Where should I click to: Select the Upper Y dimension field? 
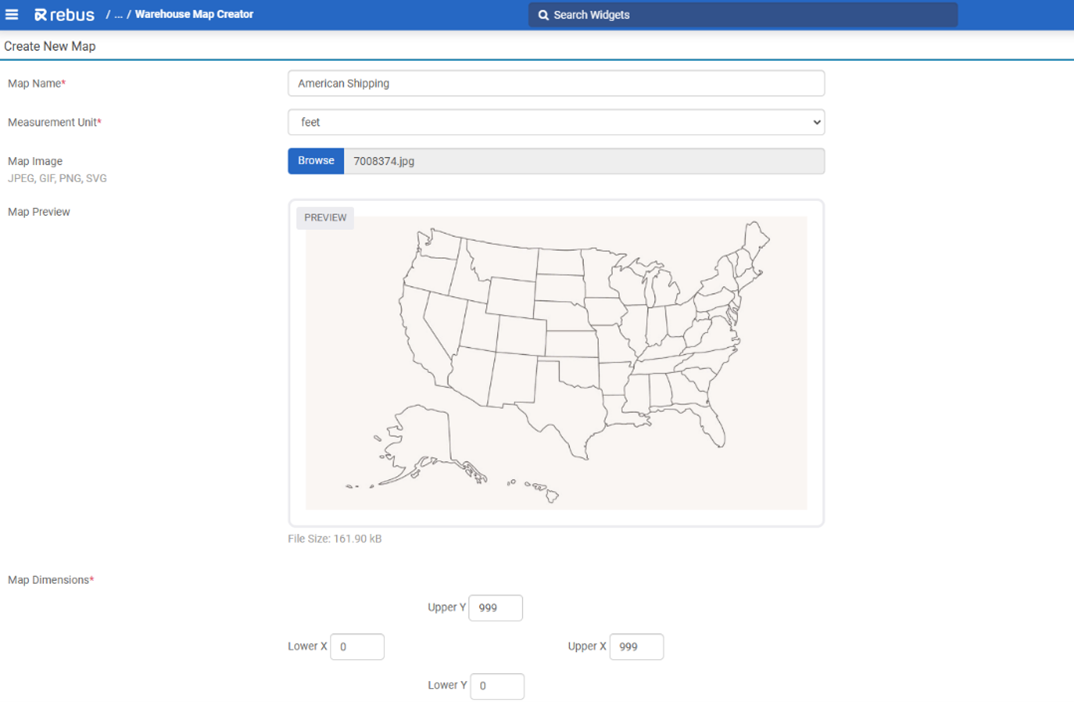point(496,608)
